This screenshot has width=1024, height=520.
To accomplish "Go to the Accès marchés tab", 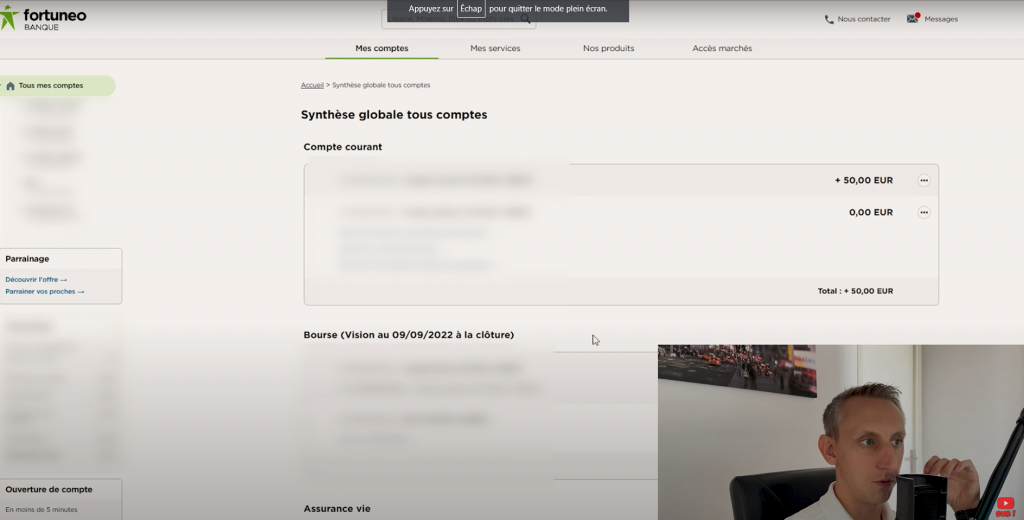I will [x=721, y=48].
